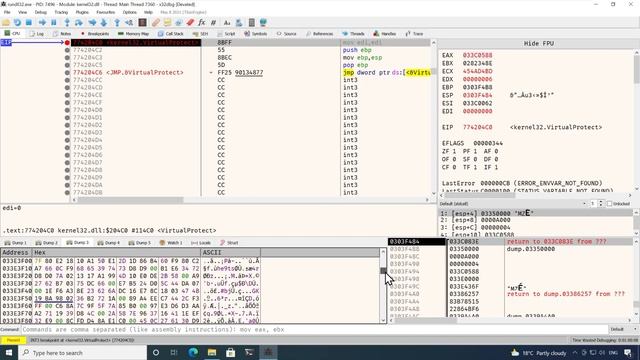
Task: Expand the system tray hidden icons chevron
Action: click(x=575, y=353)
